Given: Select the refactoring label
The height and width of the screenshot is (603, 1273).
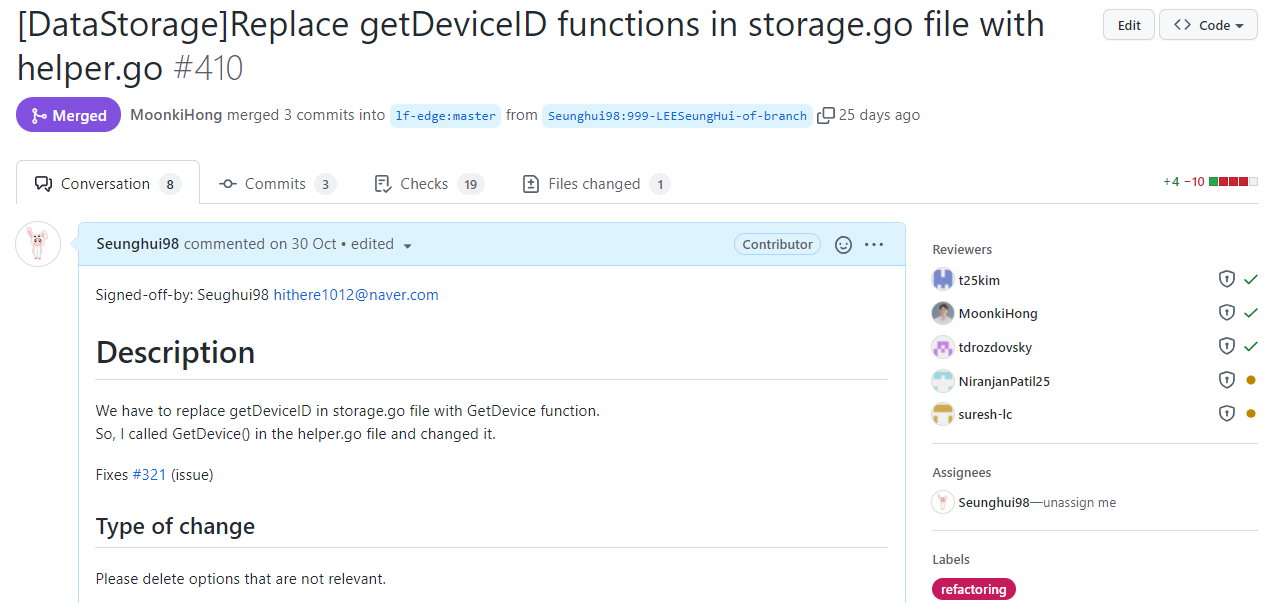Looking at the screenshot, I should coord(973,589).
